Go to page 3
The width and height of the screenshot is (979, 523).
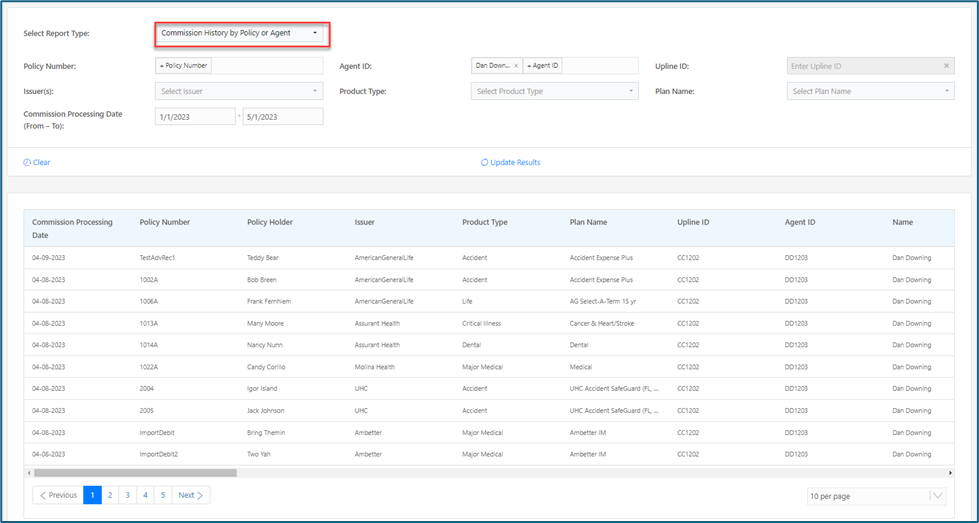[127, 495]
